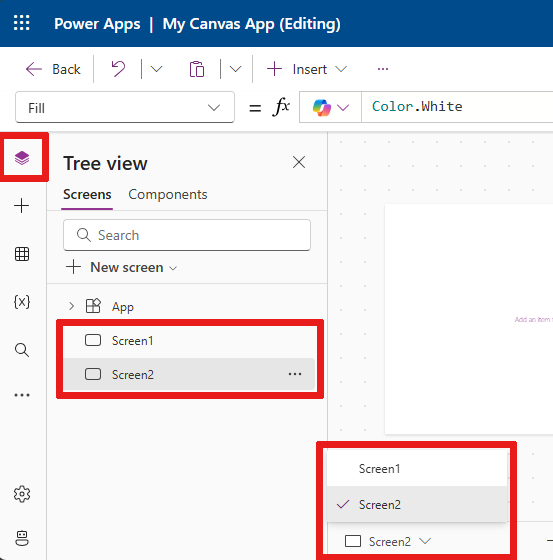The width and height of the screenshot is (553, 560).
Task: Switch to the Screens tab
Action: tap(87, 194)
